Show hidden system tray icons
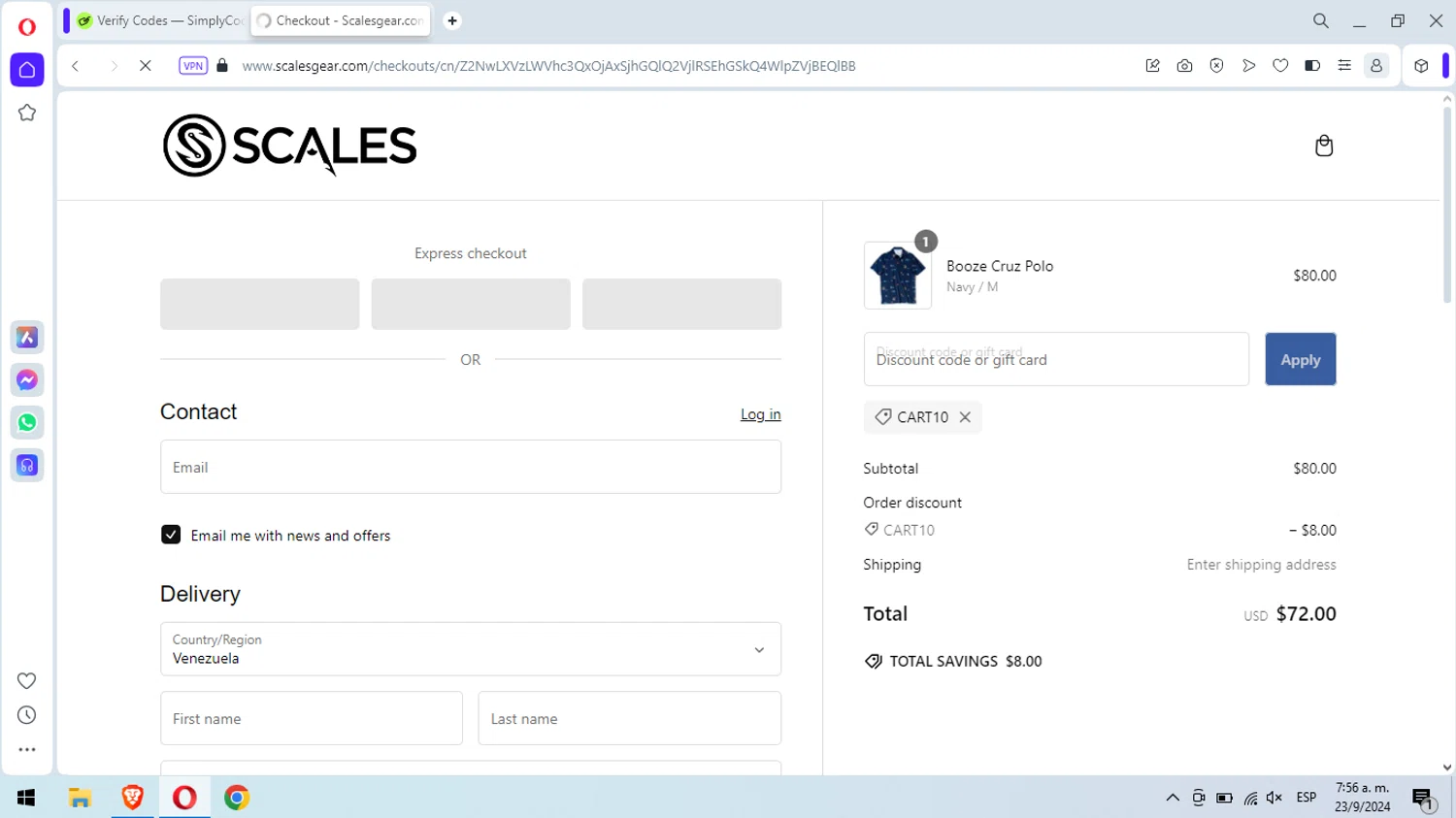This screenshot has height=818, width=1456. 1173,798
